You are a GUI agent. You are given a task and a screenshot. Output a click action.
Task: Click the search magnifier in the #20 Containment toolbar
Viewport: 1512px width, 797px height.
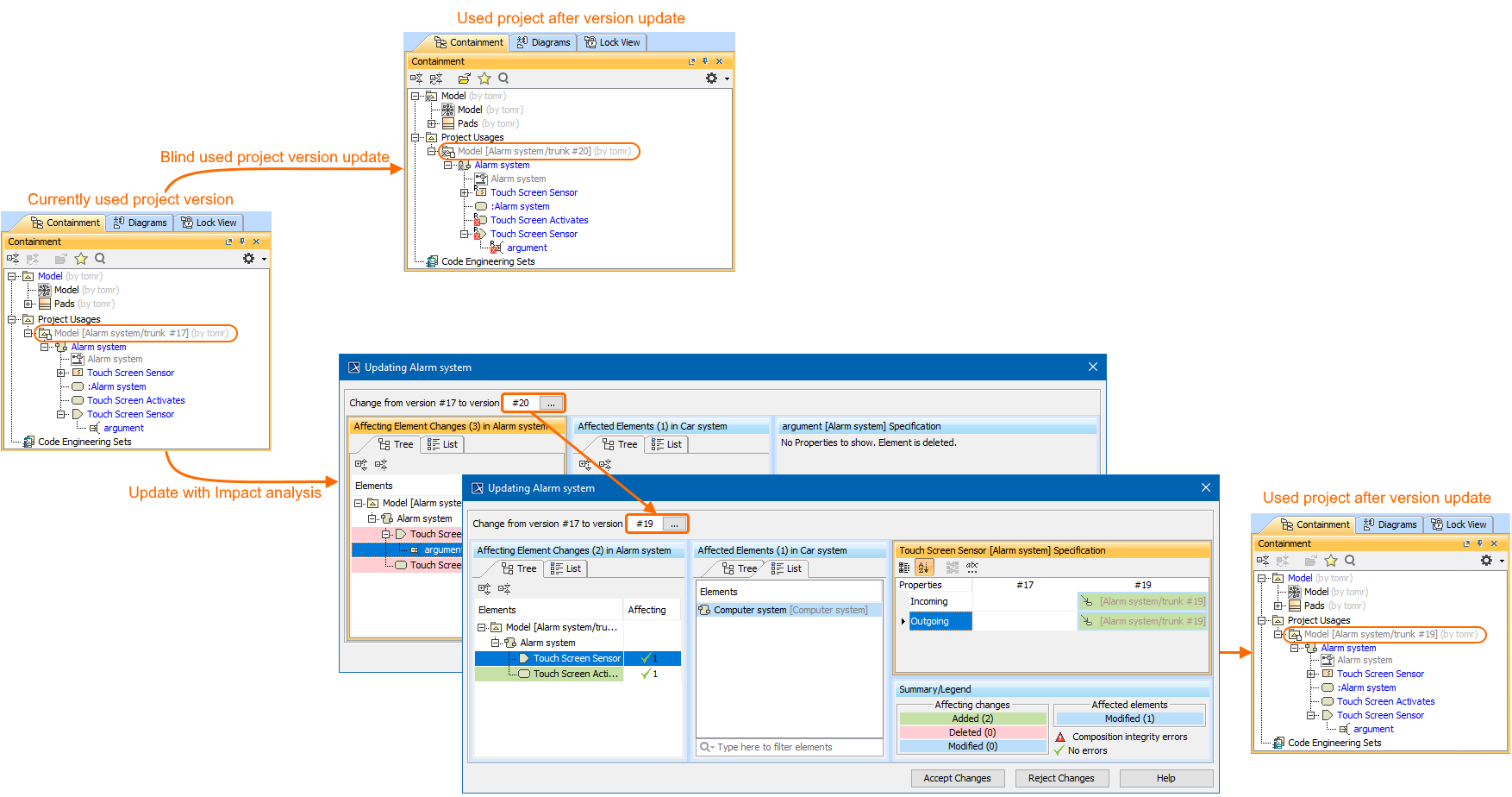(503, 78)
